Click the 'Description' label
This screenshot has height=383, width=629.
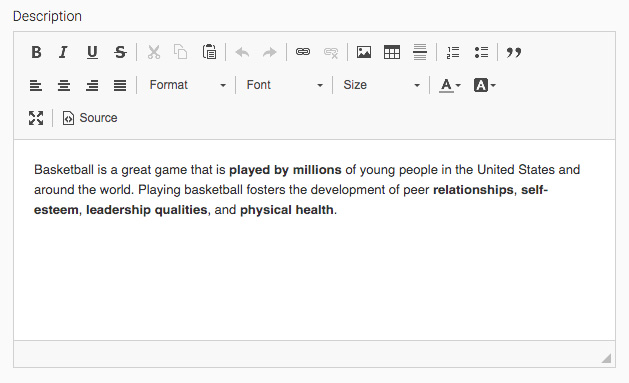(x=47, y=16)
